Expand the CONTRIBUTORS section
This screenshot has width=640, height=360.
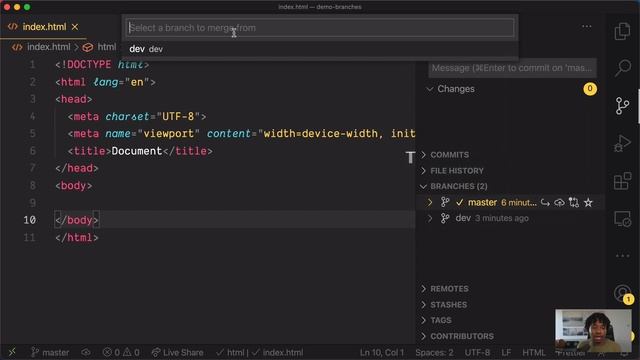click(424, 336)
